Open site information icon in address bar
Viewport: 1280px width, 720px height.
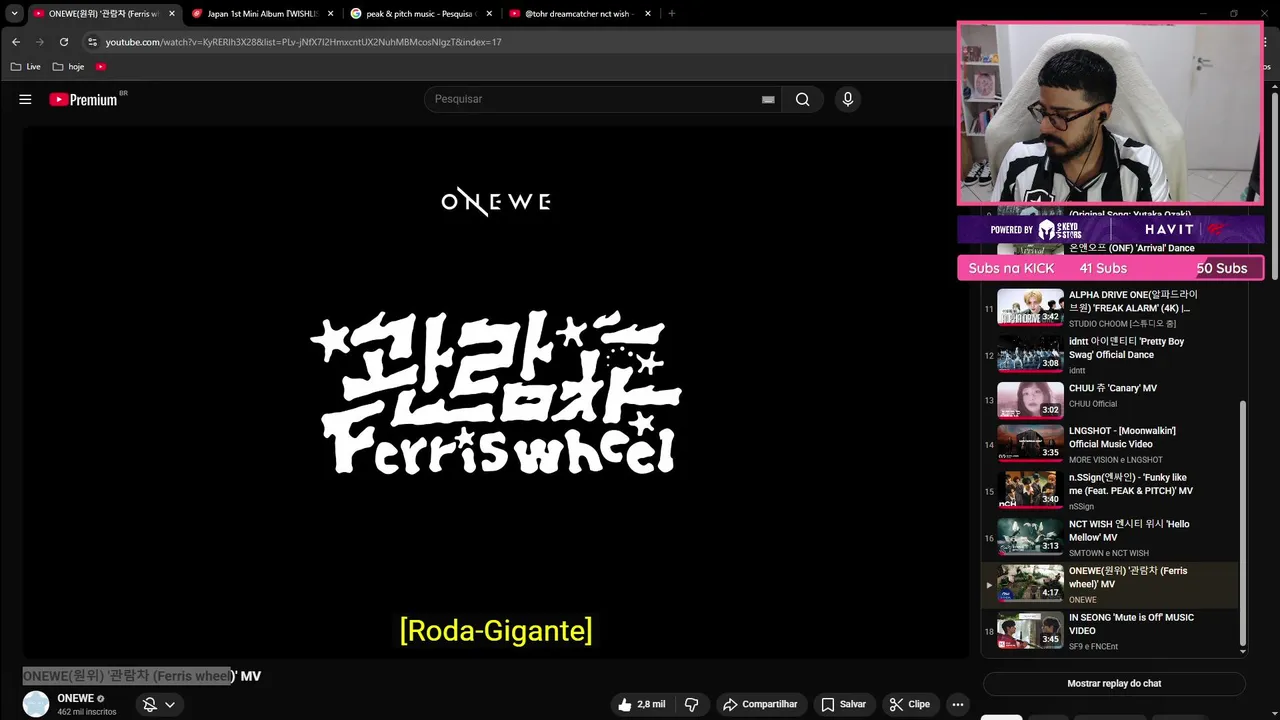coord(92,42)
